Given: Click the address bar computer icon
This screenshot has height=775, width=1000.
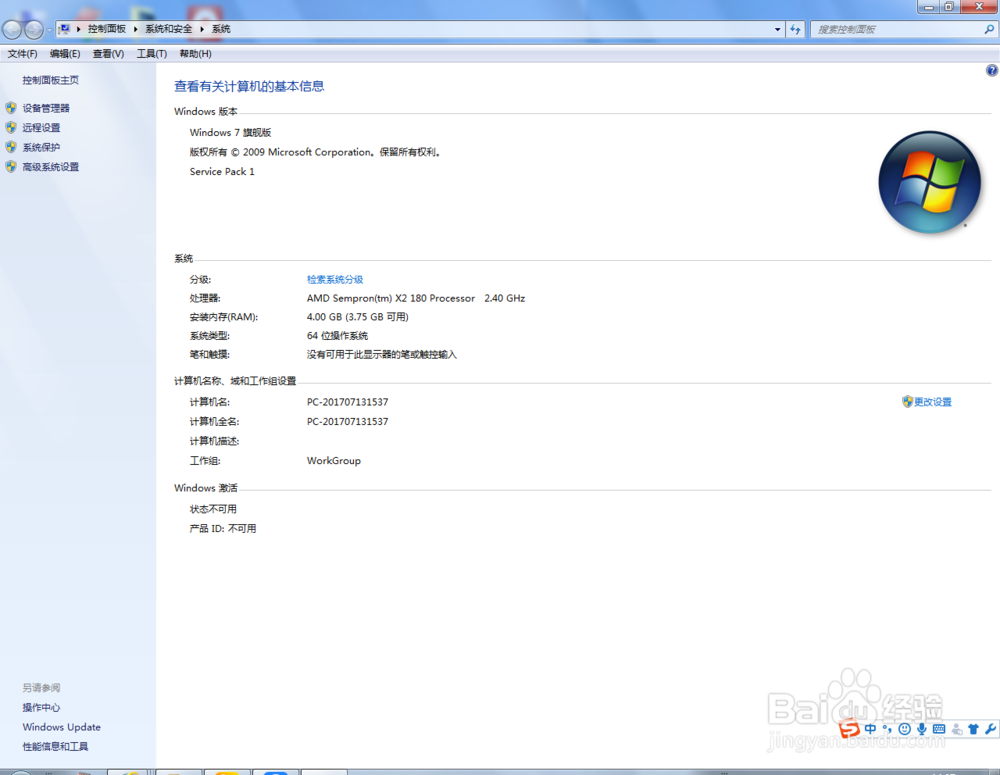Looking at the screenshot, I should click(64, 29).
